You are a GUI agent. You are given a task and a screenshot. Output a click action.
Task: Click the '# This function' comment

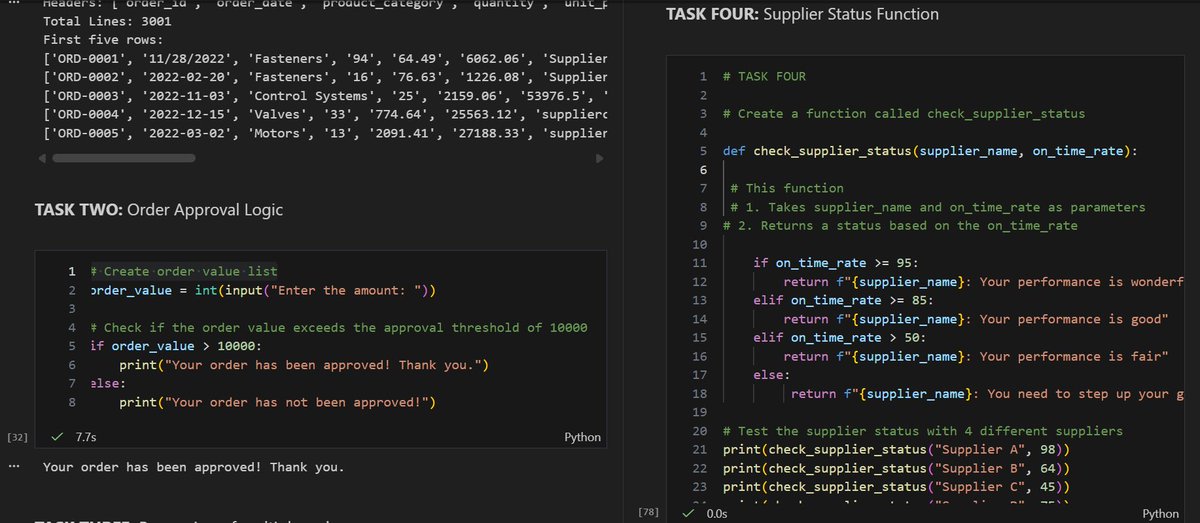(786, 188)
